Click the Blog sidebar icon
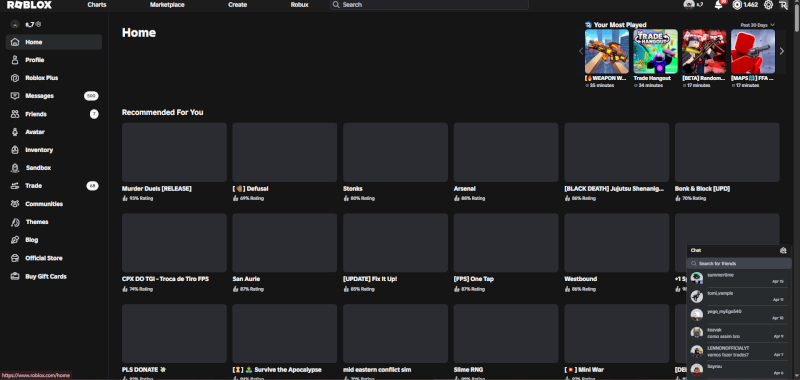Image resolution: width=800 pixels, height=380 pixels. pyautogui.click(x=15, y=240)
